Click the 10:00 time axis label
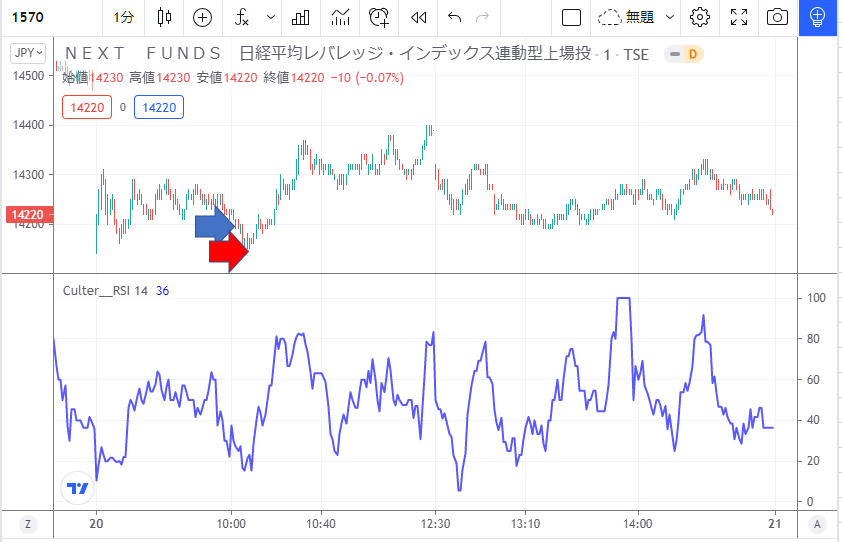 231,524
